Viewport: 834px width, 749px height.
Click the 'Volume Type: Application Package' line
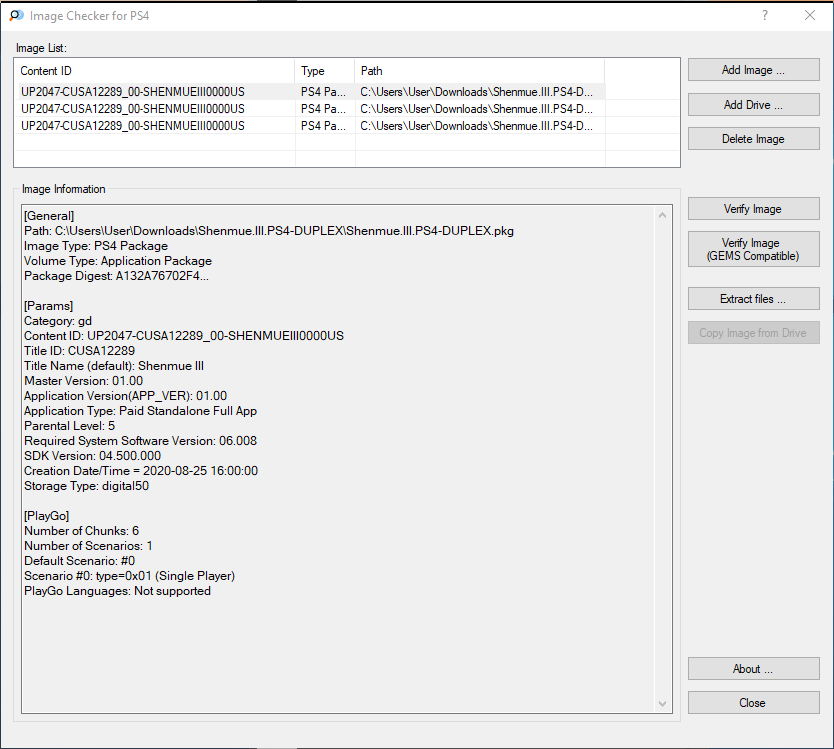click(x=118, y=261)
